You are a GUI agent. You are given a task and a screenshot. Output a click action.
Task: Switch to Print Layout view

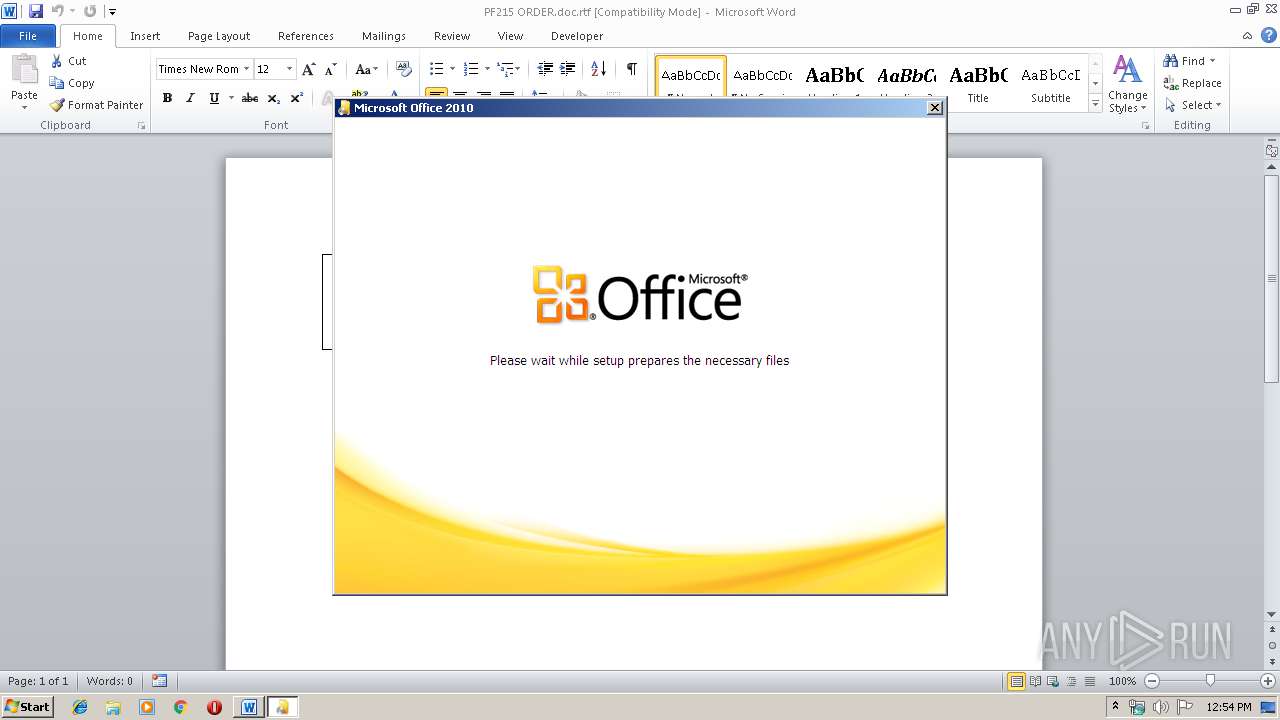click(1016, 681)
